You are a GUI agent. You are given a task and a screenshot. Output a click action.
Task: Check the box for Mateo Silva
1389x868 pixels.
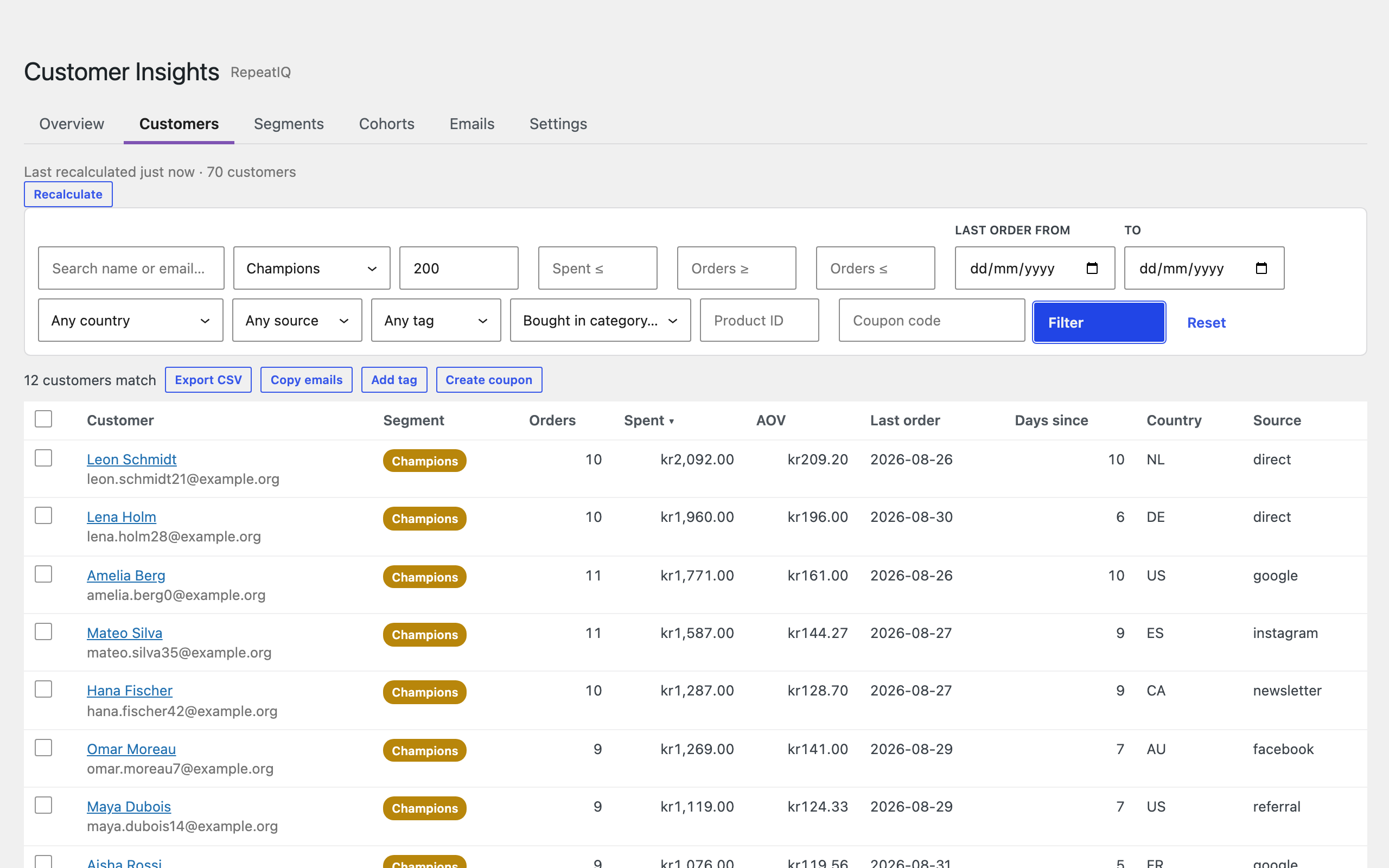pos(43,631)
